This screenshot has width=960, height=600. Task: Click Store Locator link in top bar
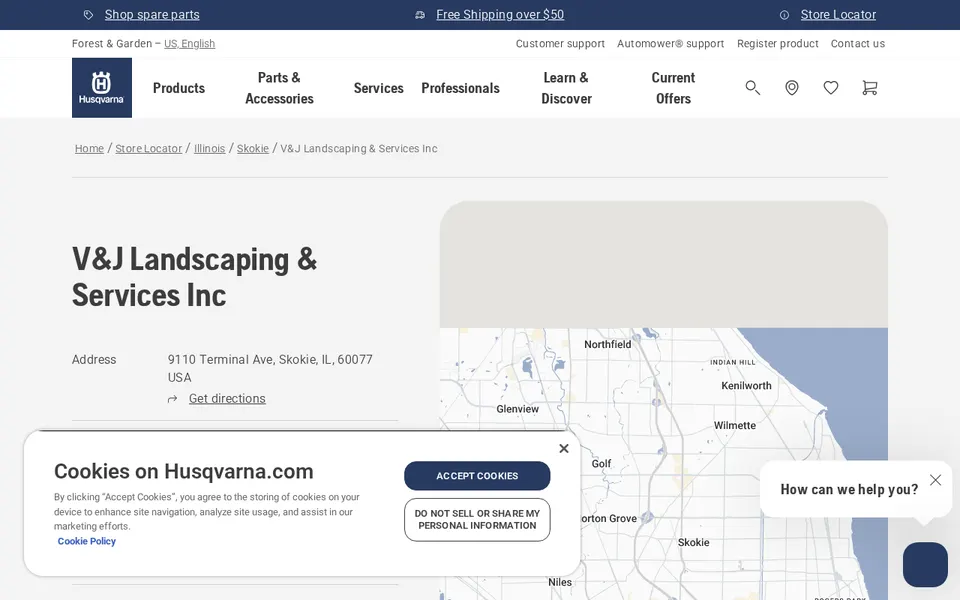(838, 15)
